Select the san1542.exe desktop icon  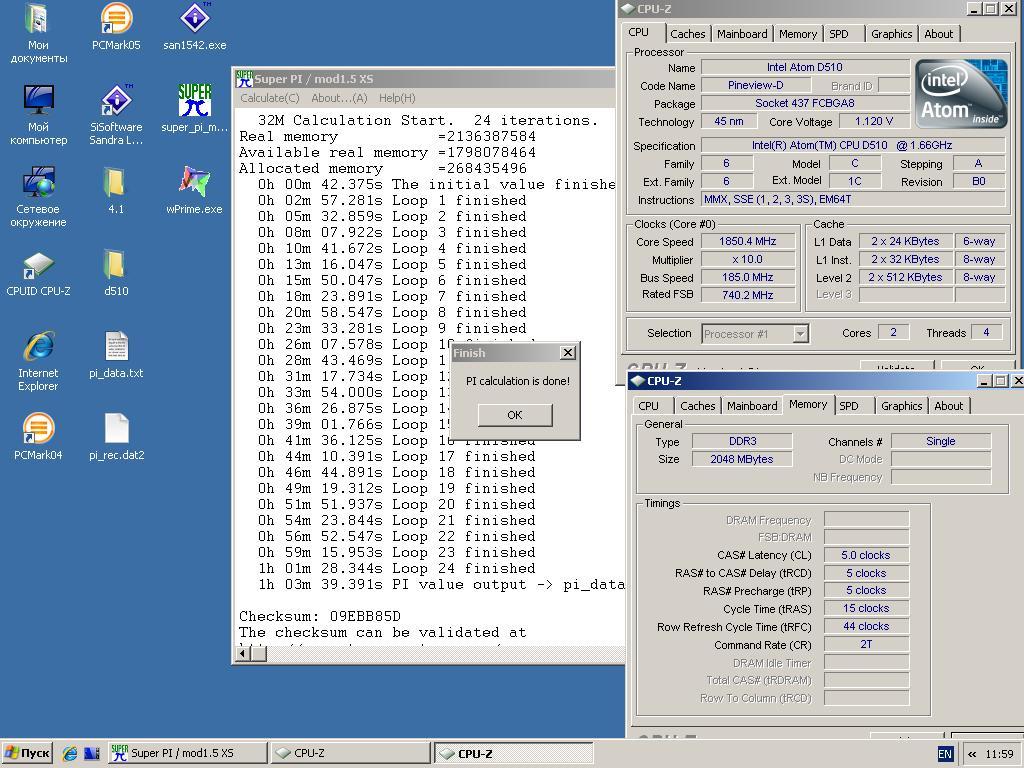click(195, 27)
